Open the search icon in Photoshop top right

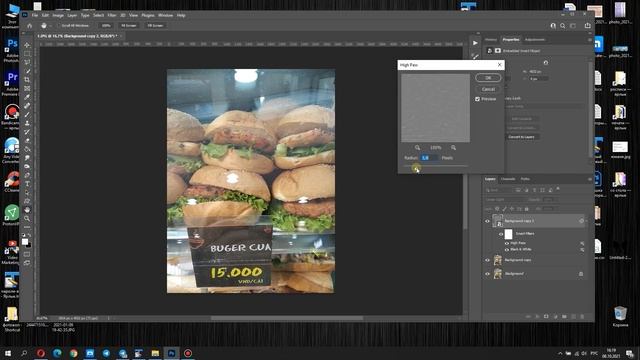(x=562, y=26)
